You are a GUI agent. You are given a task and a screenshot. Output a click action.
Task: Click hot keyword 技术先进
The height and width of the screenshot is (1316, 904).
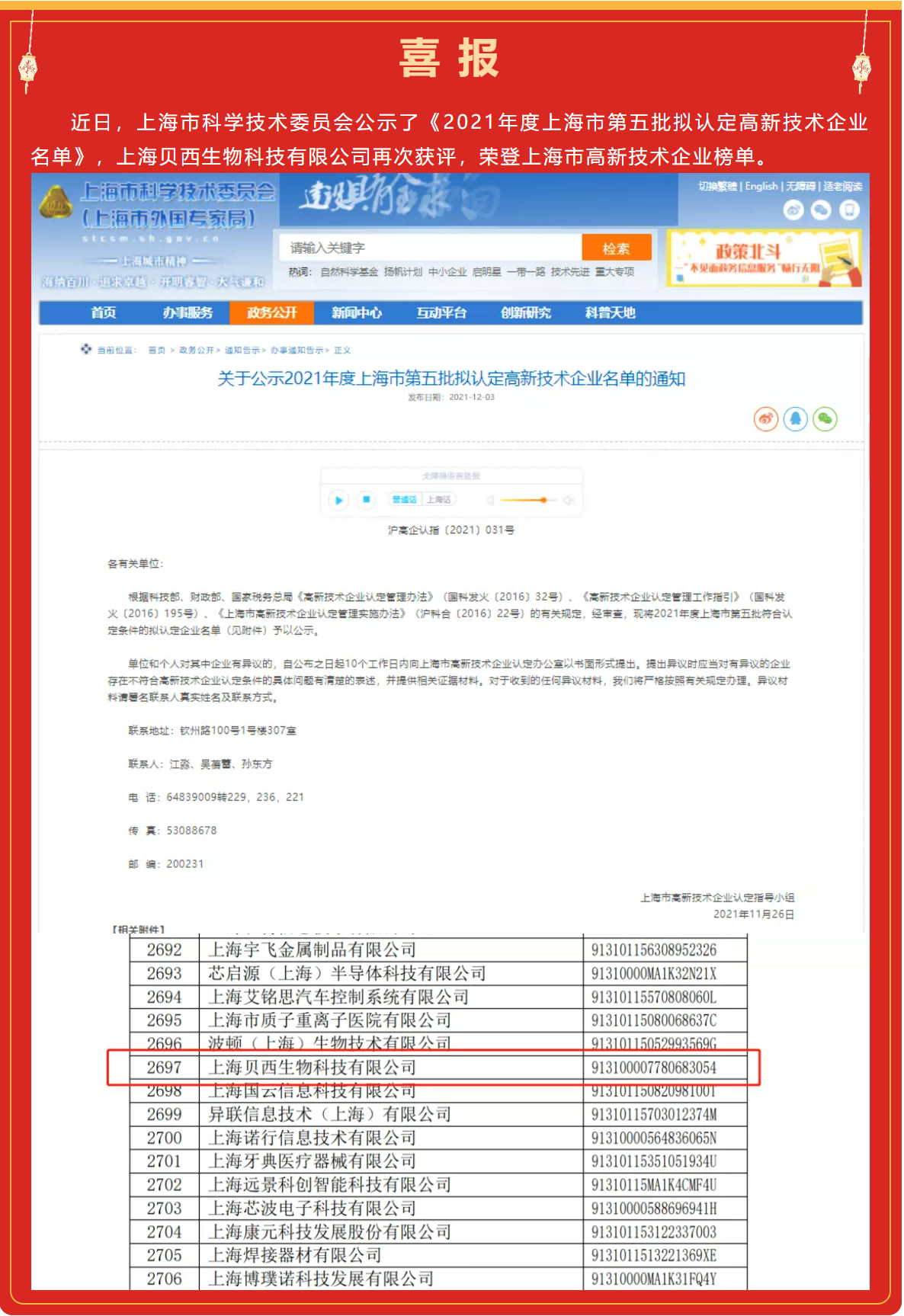[x=570, y=272]
